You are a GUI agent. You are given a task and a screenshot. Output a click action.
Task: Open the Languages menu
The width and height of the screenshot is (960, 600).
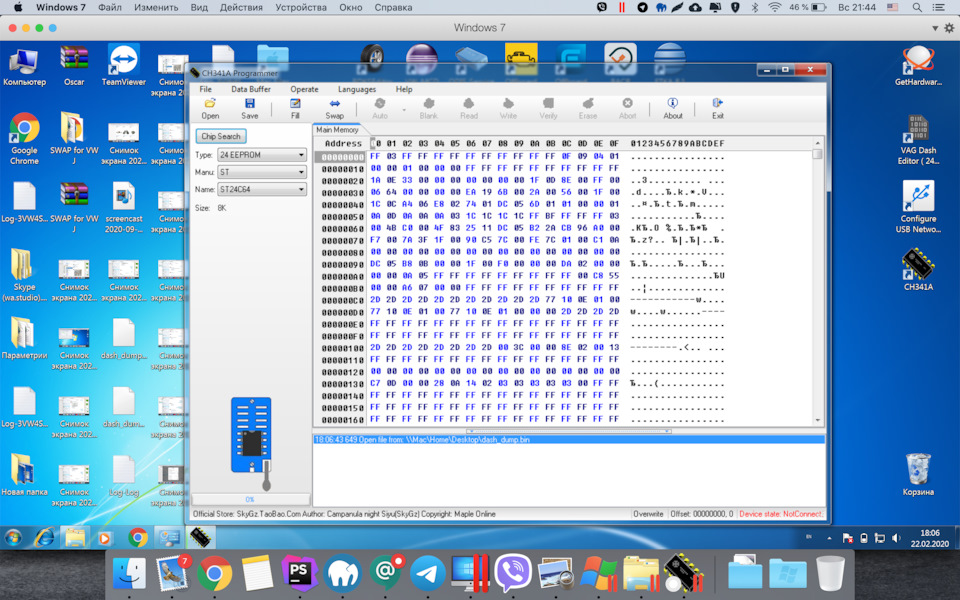click(x=356, y=89)
